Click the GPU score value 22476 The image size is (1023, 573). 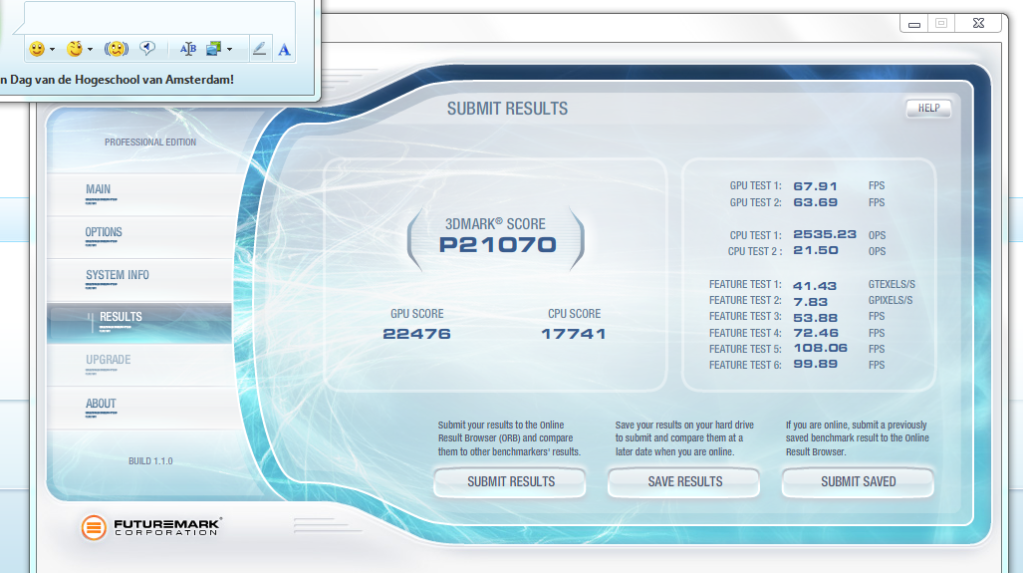416,334
